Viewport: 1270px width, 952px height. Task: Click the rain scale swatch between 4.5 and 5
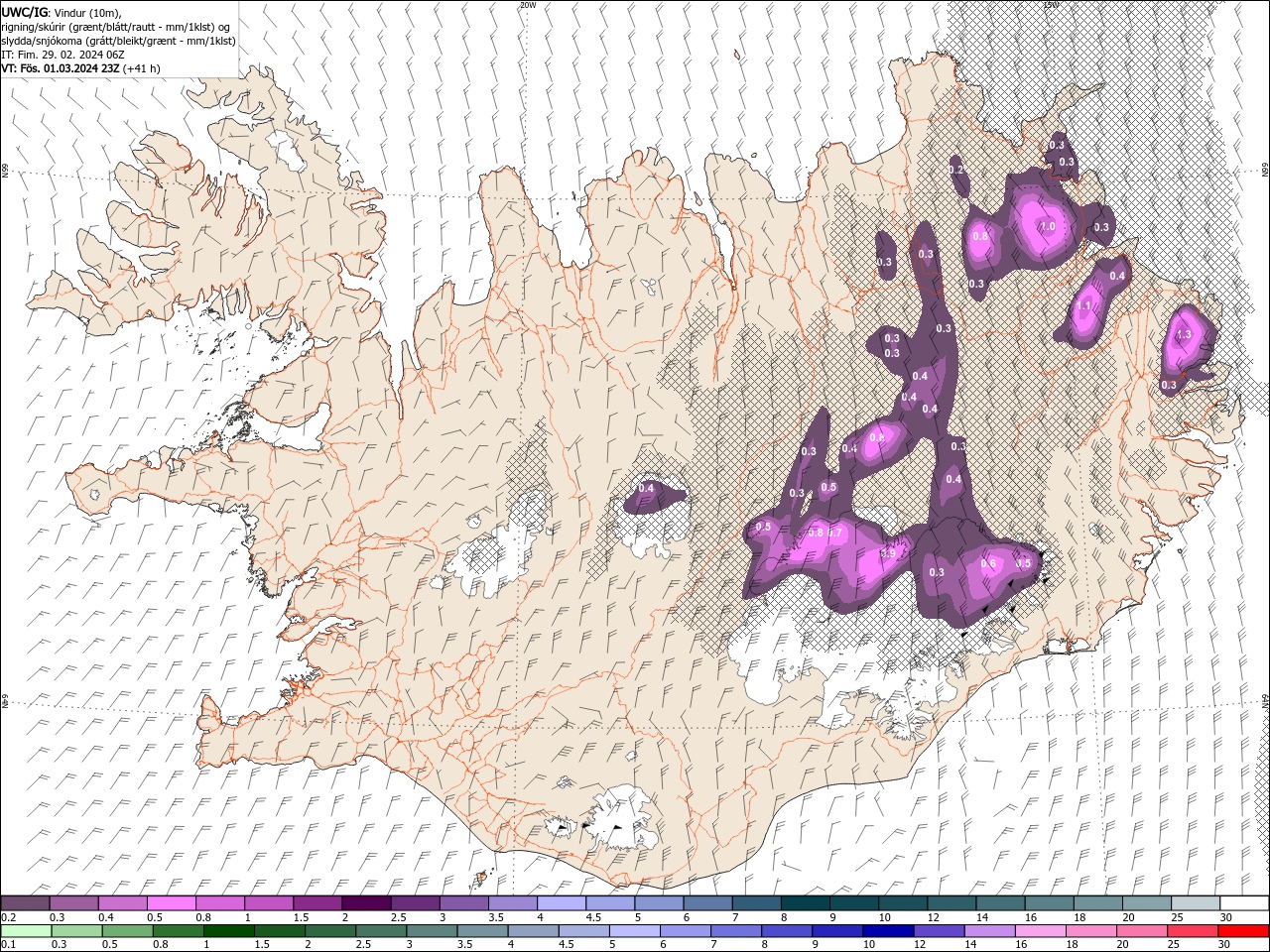[x=583, y=931]
